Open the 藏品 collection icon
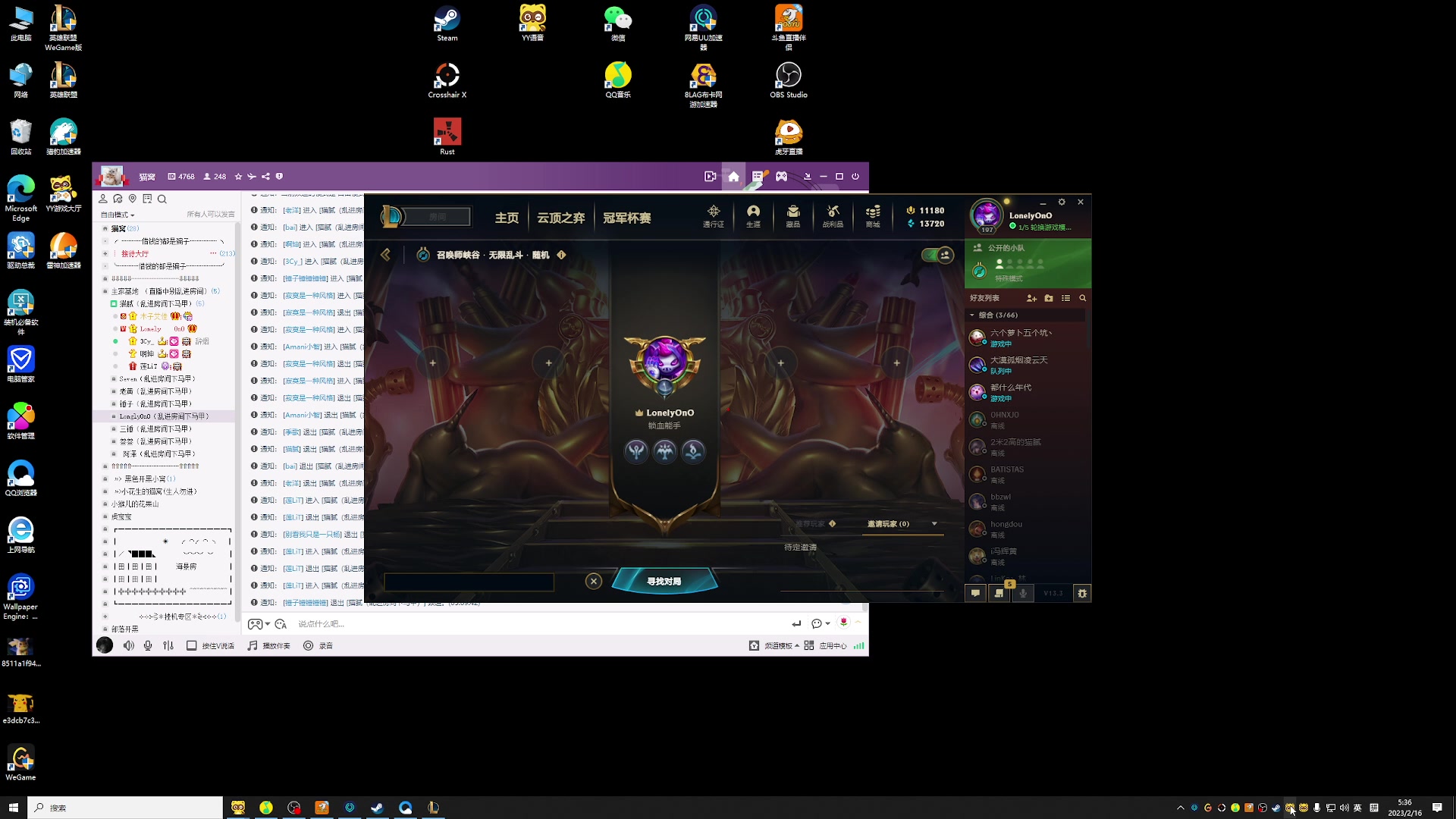The width and height of the screenshot is (1456, 819). tap(793, 215)
